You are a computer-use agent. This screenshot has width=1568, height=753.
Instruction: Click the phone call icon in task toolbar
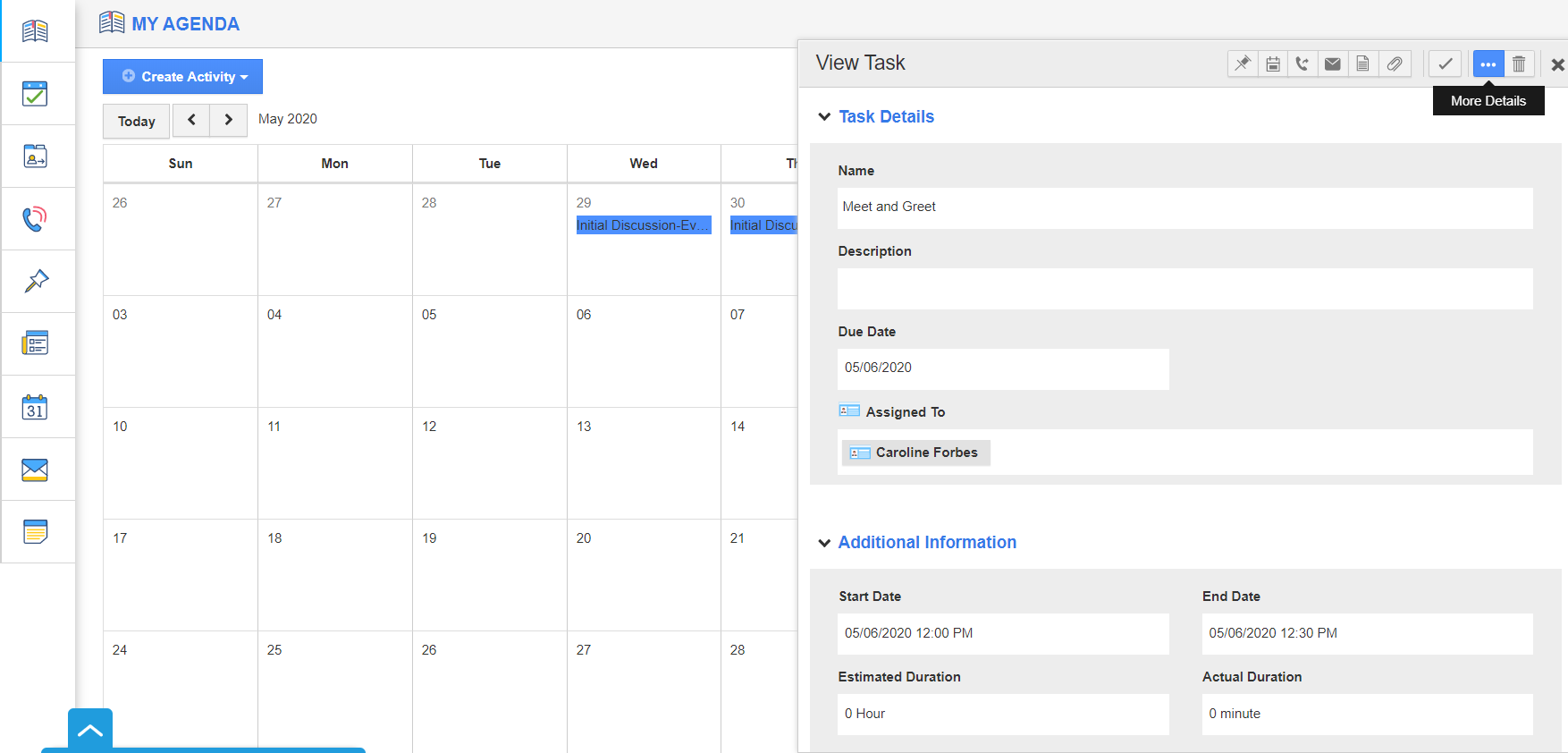(1302, 63)
